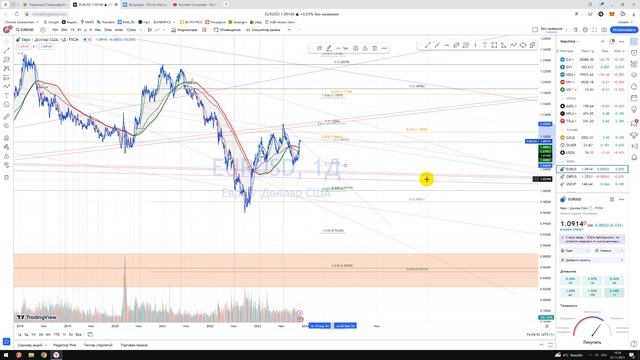
Task: Switch to the EURUSD browser tab
Action: point(95,4)
